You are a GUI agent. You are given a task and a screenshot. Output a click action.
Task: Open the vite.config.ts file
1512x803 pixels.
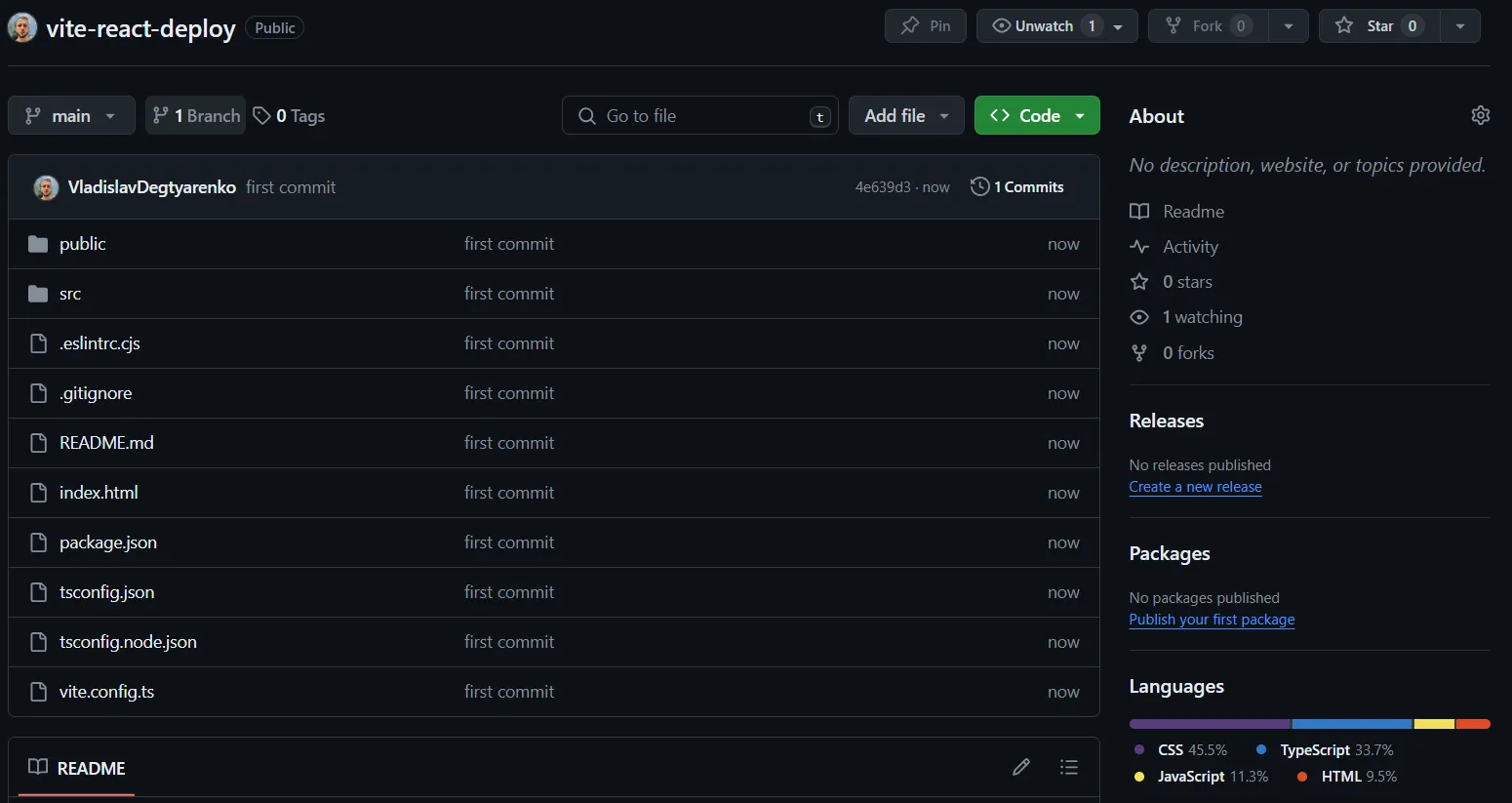click(x=107, y=692)
